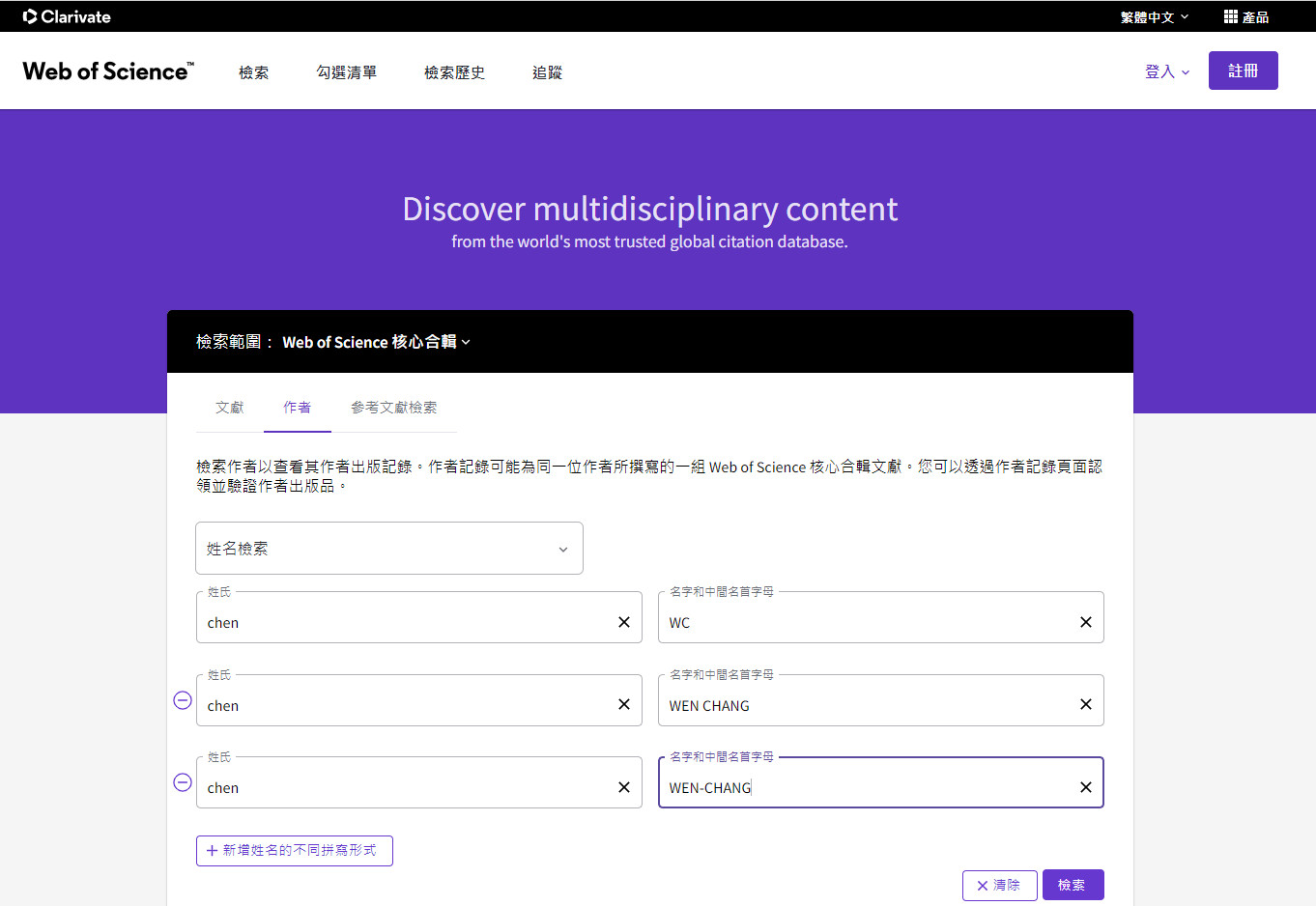Click the 清除 clear button
The width and height of the screenshot is (1316, 906).
[x=1000, y=886]
